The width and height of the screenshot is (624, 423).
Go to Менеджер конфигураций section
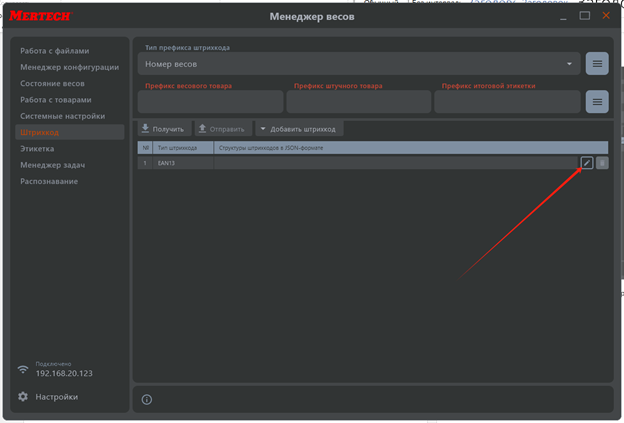(x=70, y=67)
